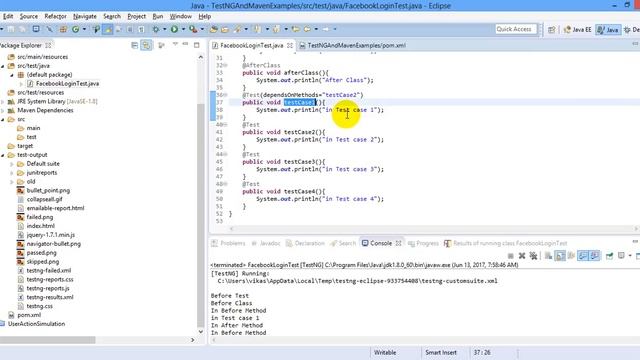Click the Clear Console icon
The height and width of the screenshot is (360, 640).
tap(548, 256)
